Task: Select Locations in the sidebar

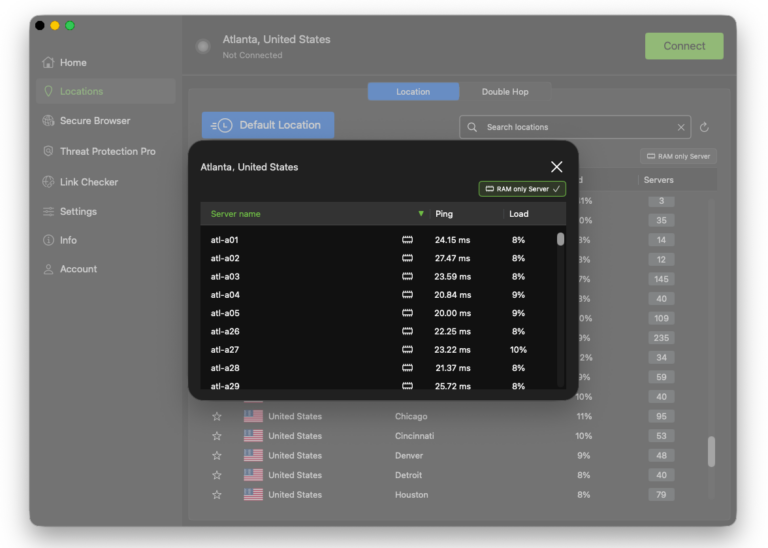Action: (x=105, y=91)
